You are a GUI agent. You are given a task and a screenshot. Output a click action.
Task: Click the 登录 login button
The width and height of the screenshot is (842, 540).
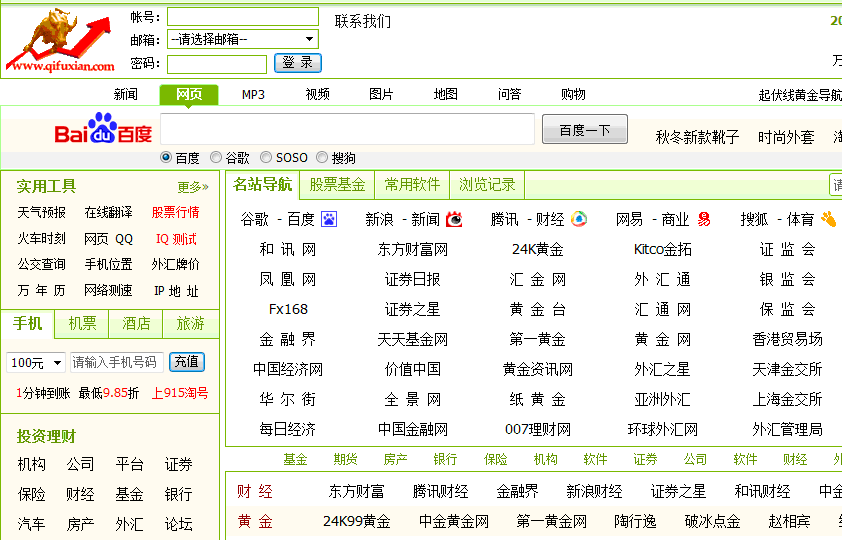297,63
